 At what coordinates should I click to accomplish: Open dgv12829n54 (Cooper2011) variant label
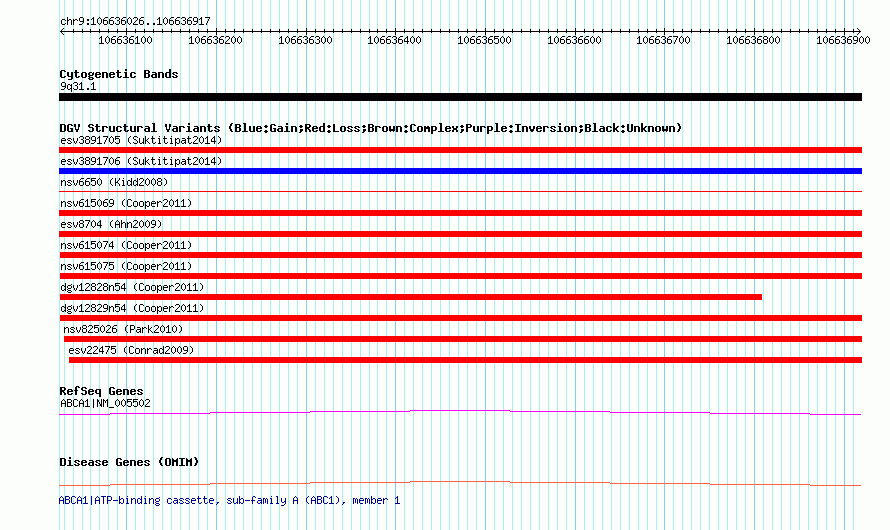132,308
